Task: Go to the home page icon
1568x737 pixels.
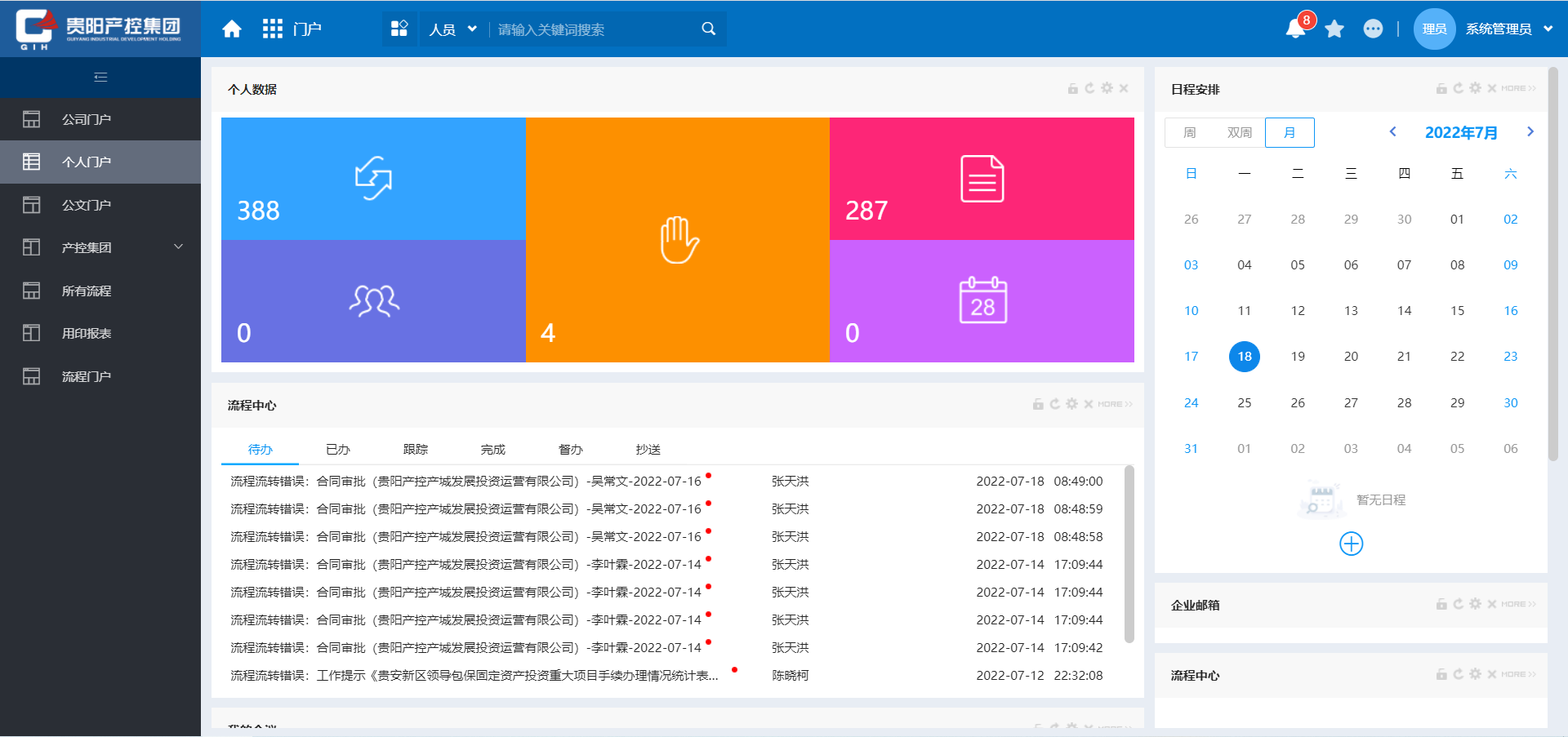Action: click(232, 29)
